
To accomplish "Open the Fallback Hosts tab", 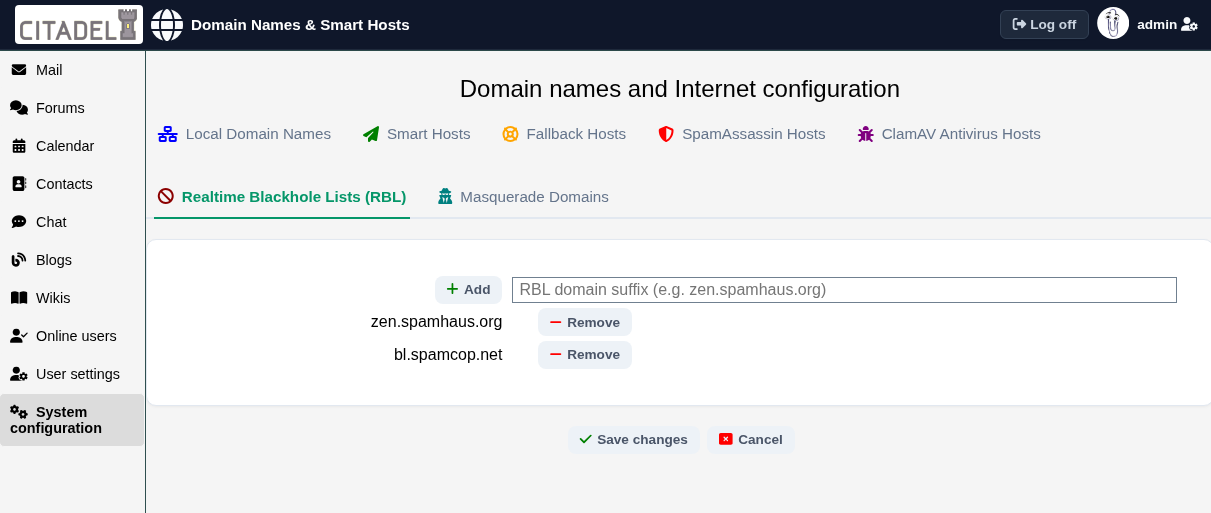I will 564,134.
